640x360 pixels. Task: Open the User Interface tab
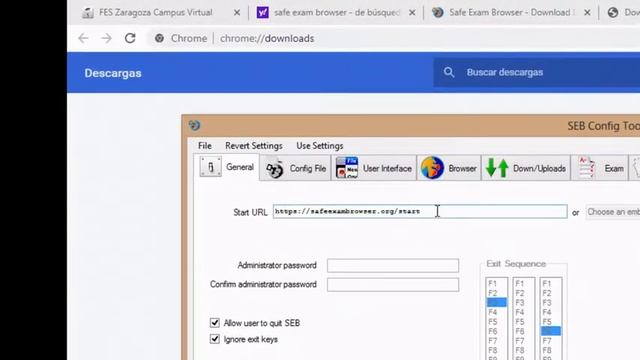373,168
